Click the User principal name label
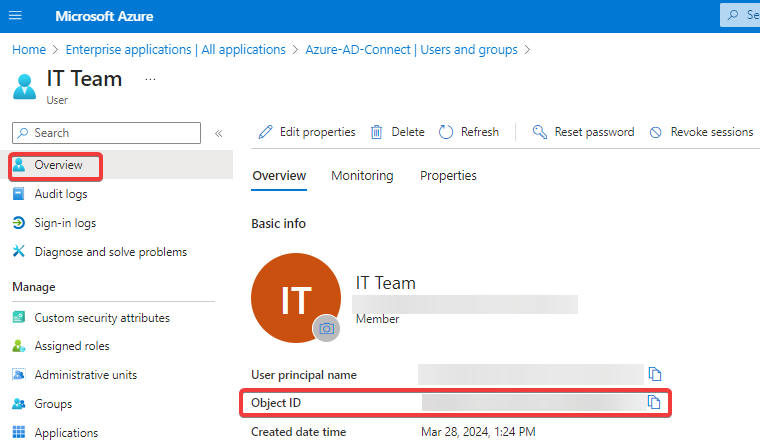Screen dimensions: 760x442 tap(304, 375)
